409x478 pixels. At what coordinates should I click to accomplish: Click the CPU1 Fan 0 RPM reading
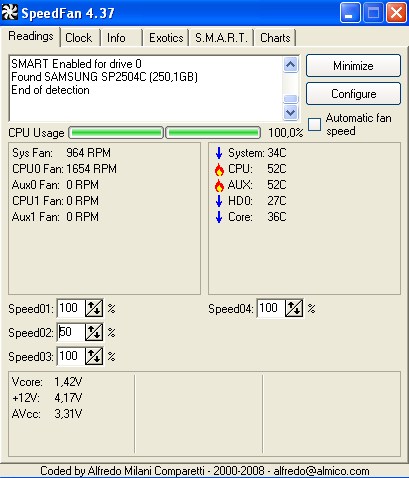(x=55, y=201)
